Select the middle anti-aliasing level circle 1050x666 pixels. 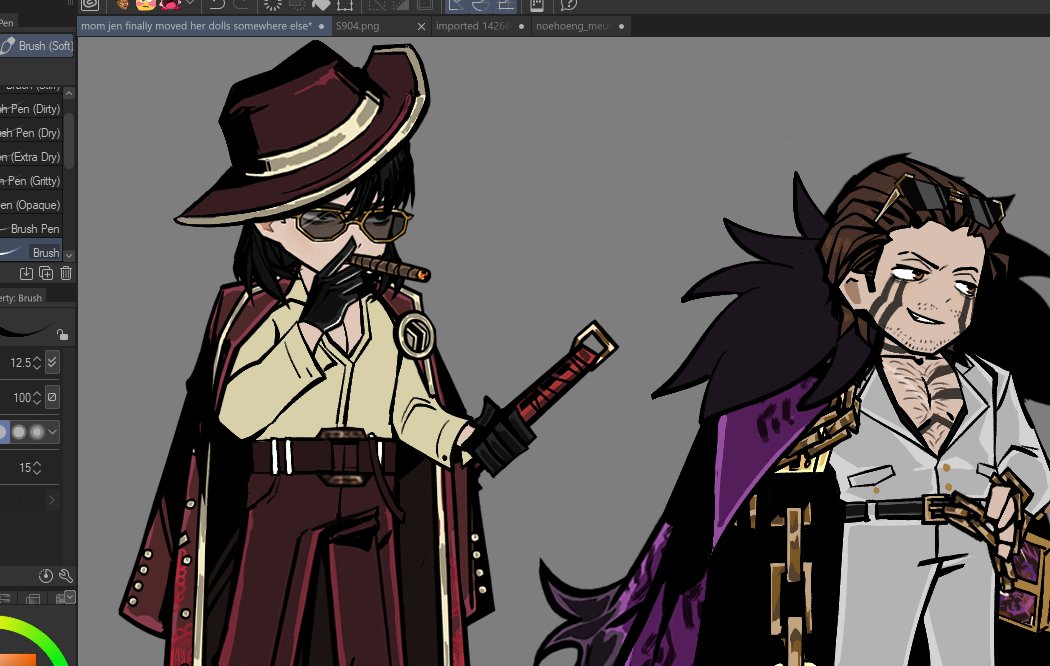click(x=19, y=432)
